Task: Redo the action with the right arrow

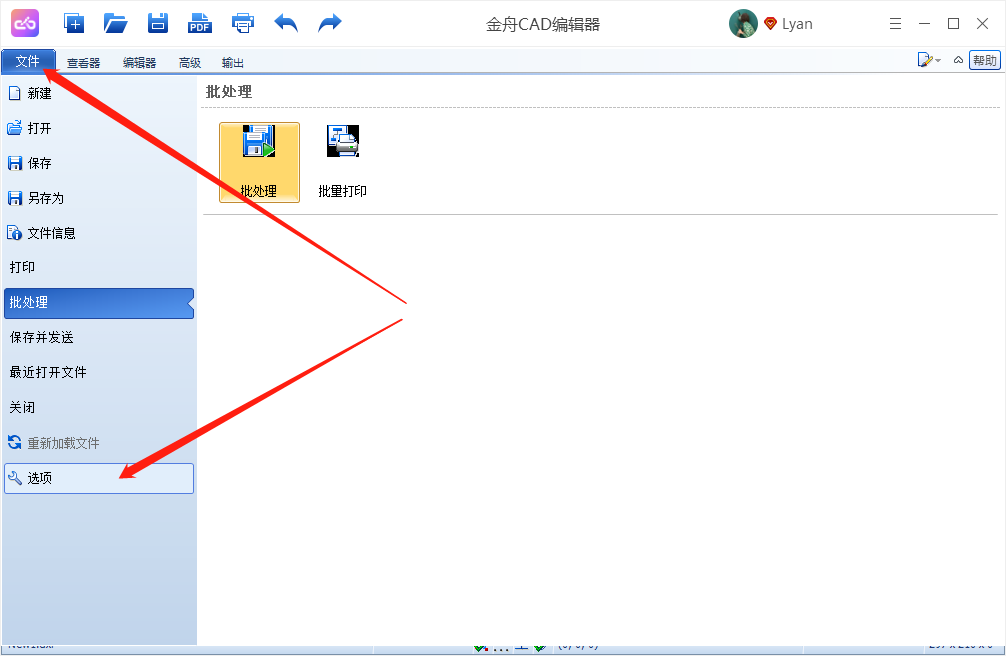Action: pyautogui.click(x=330, y=23)
